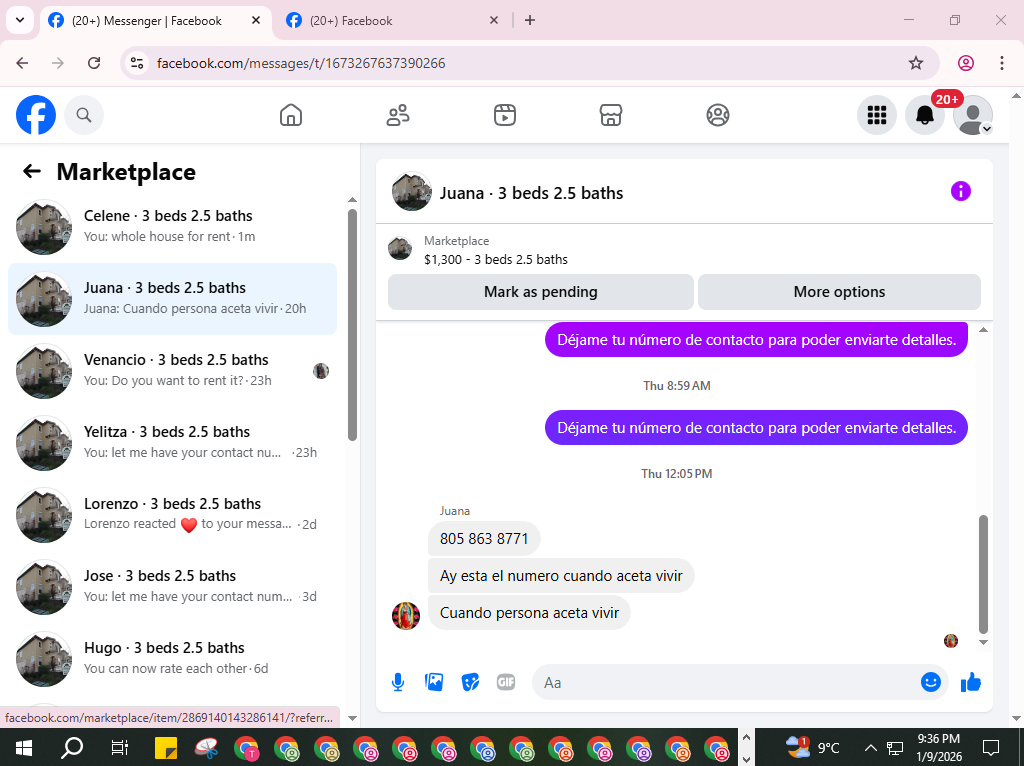
Task: Reload the page
Action: point(94,63)
